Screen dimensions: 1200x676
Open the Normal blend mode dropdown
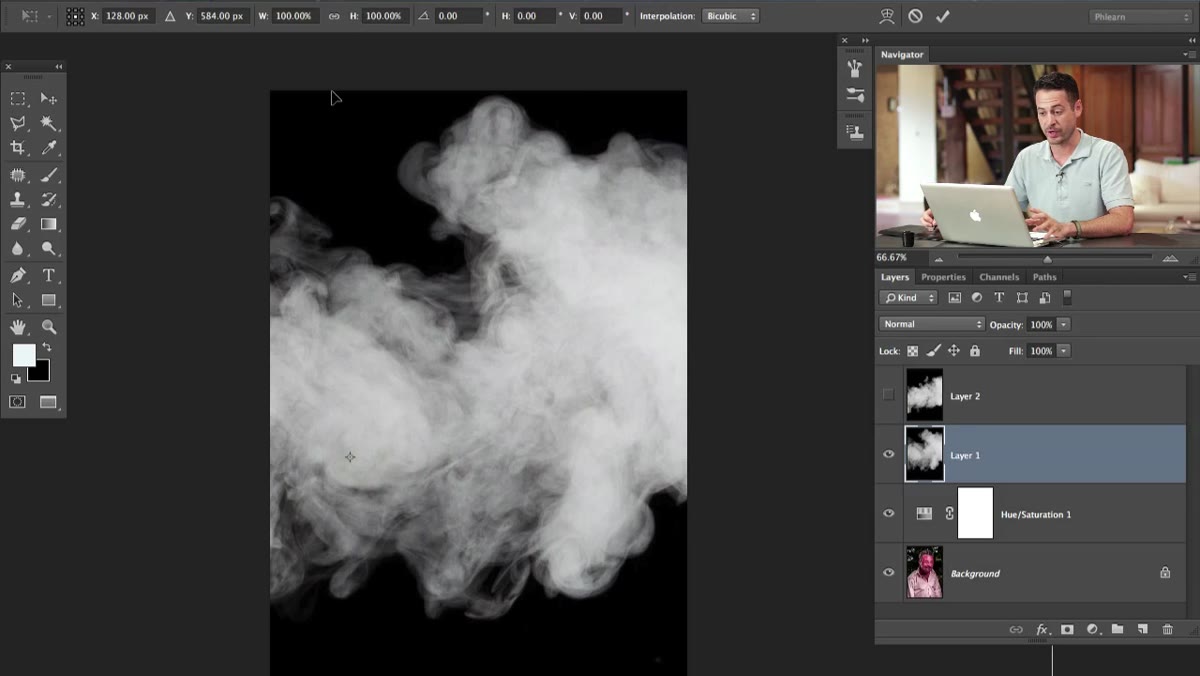(932, 324)
